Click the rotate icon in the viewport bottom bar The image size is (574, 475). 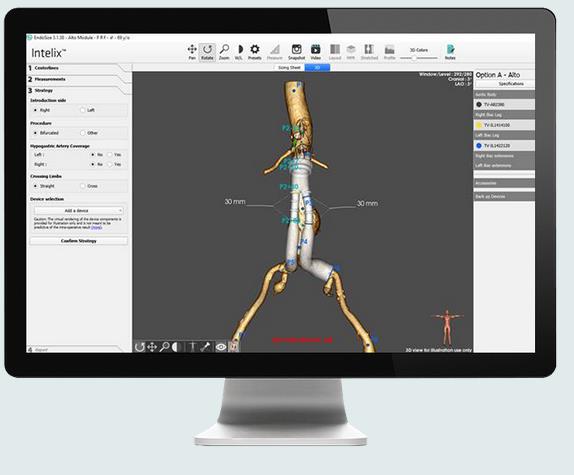pos(139,347)
